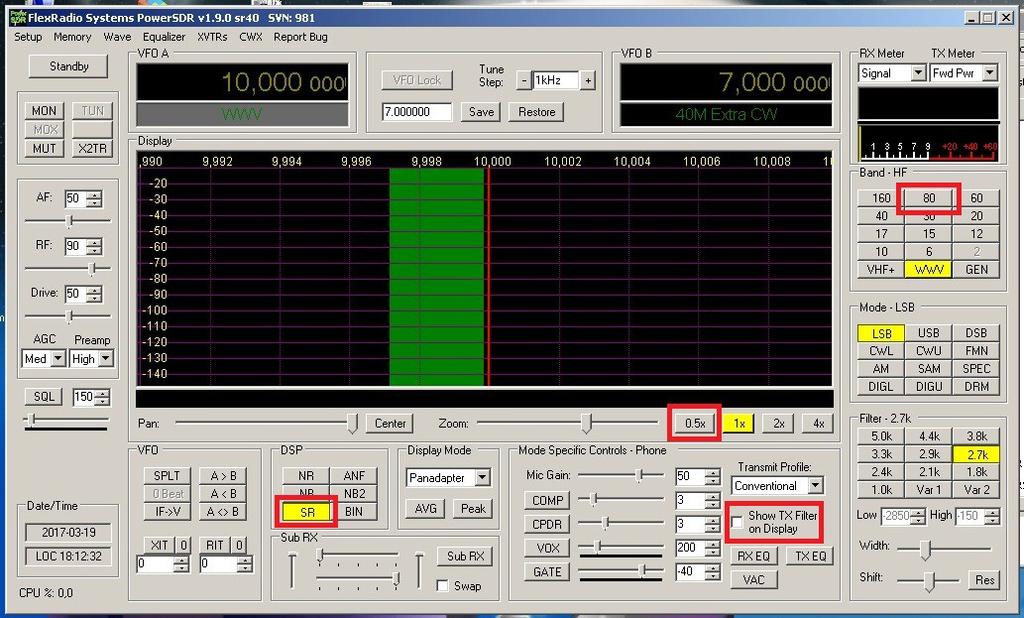Toggle the NB2 noise blanker button
Viewport: 1024px width, 618px height.
click(x=354, y=494)
